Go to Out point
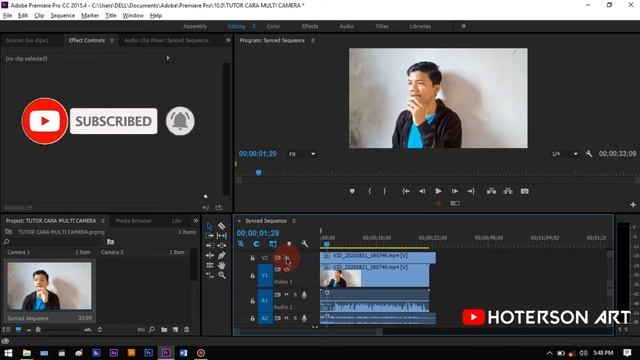 point(471,191)
